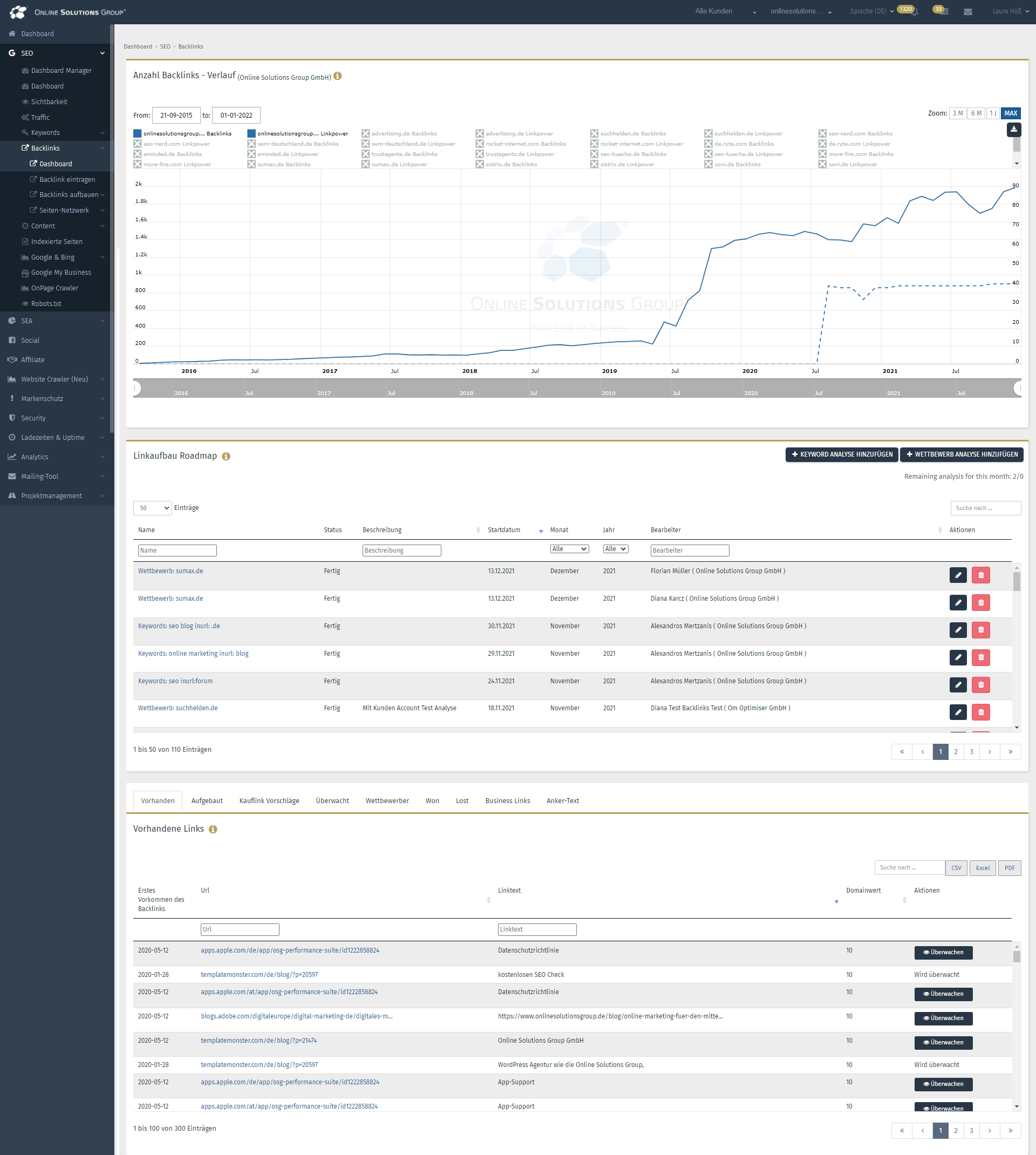Open Indexierte Seiten in sidebar
1036x1155 pixels.
56,241
